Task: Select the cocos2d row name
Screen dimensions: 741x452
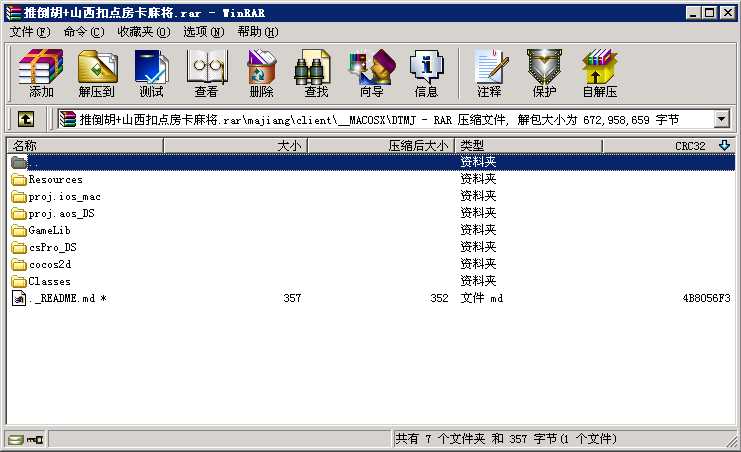Action: 50,265
